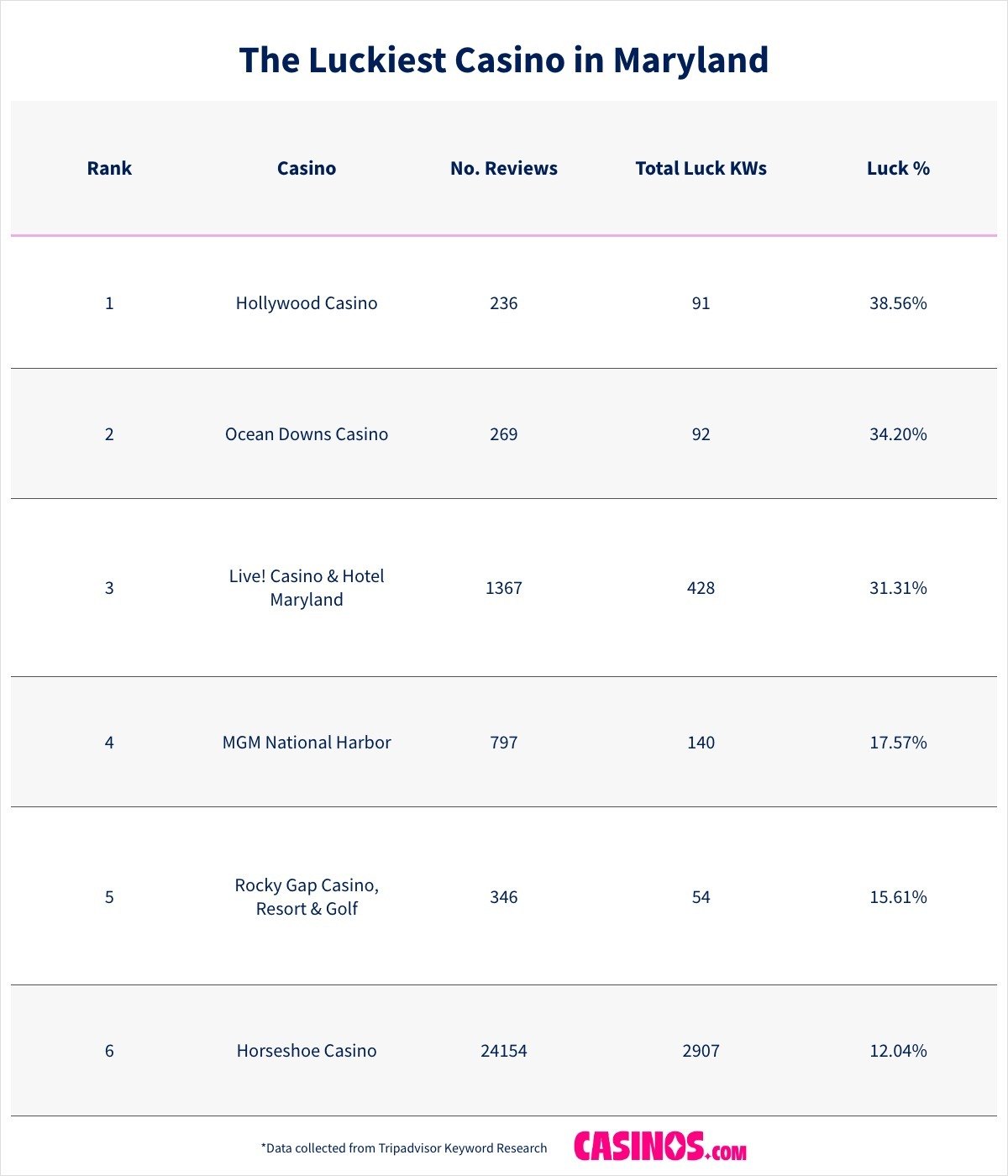Click MGM National Harbor row name

click(307, 743)
